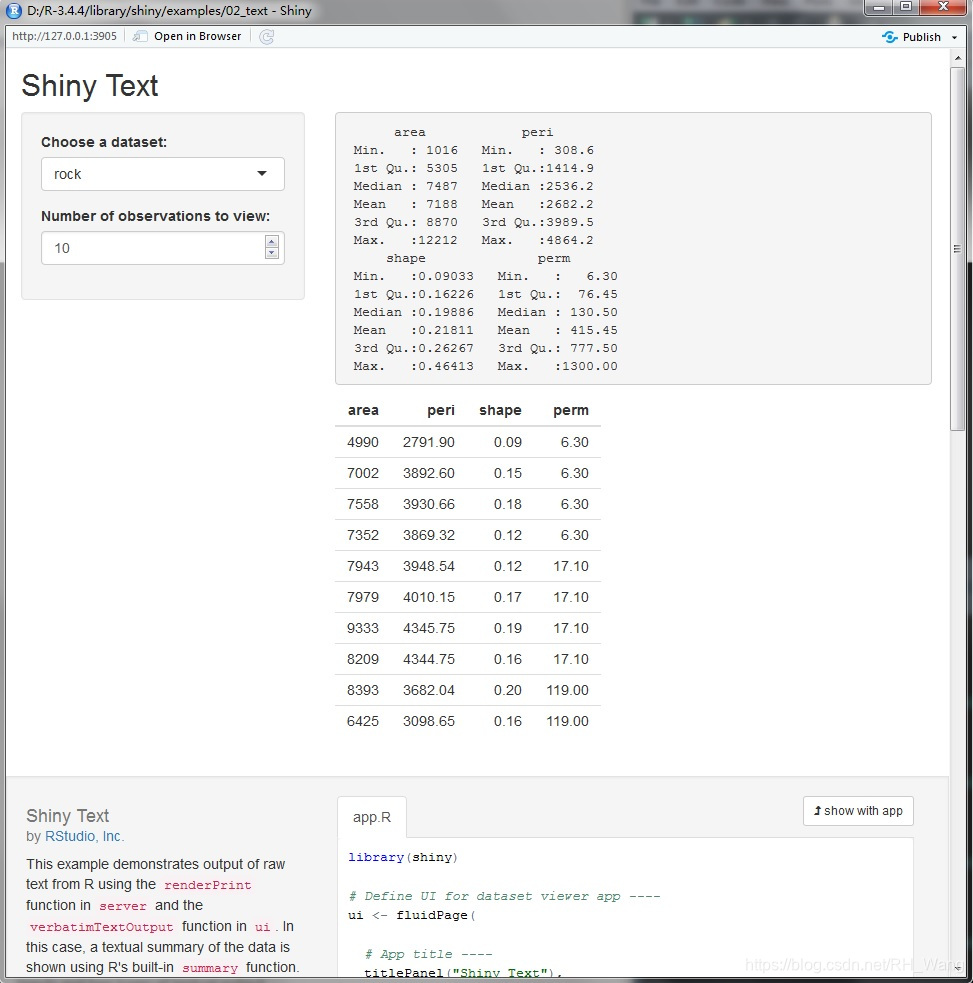Click the peri cell 3930.66

click(429, 504)
